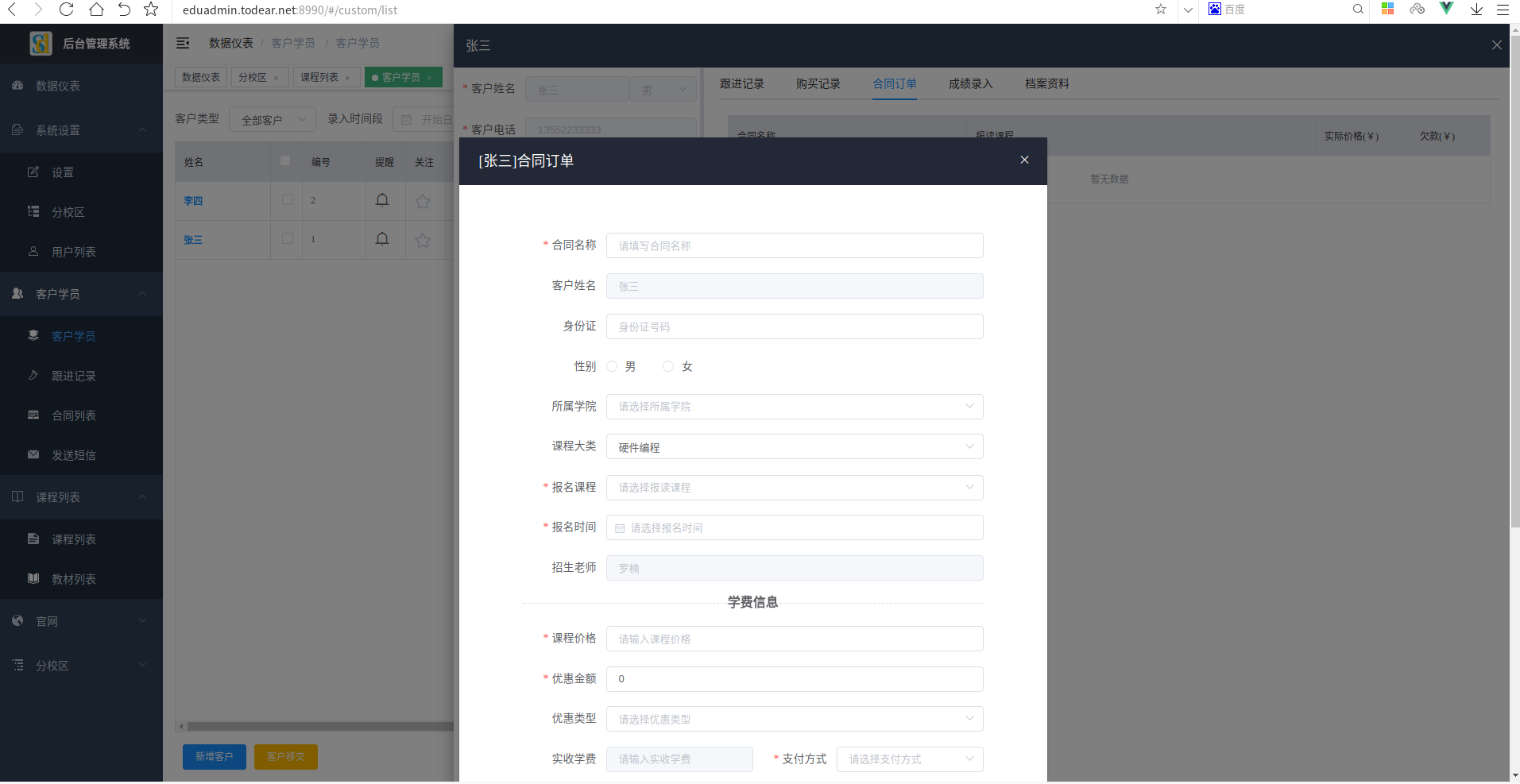The image size is (1520, 784).
Task: Open 客户类型 dropdown 全部客户
Action: 273,119
